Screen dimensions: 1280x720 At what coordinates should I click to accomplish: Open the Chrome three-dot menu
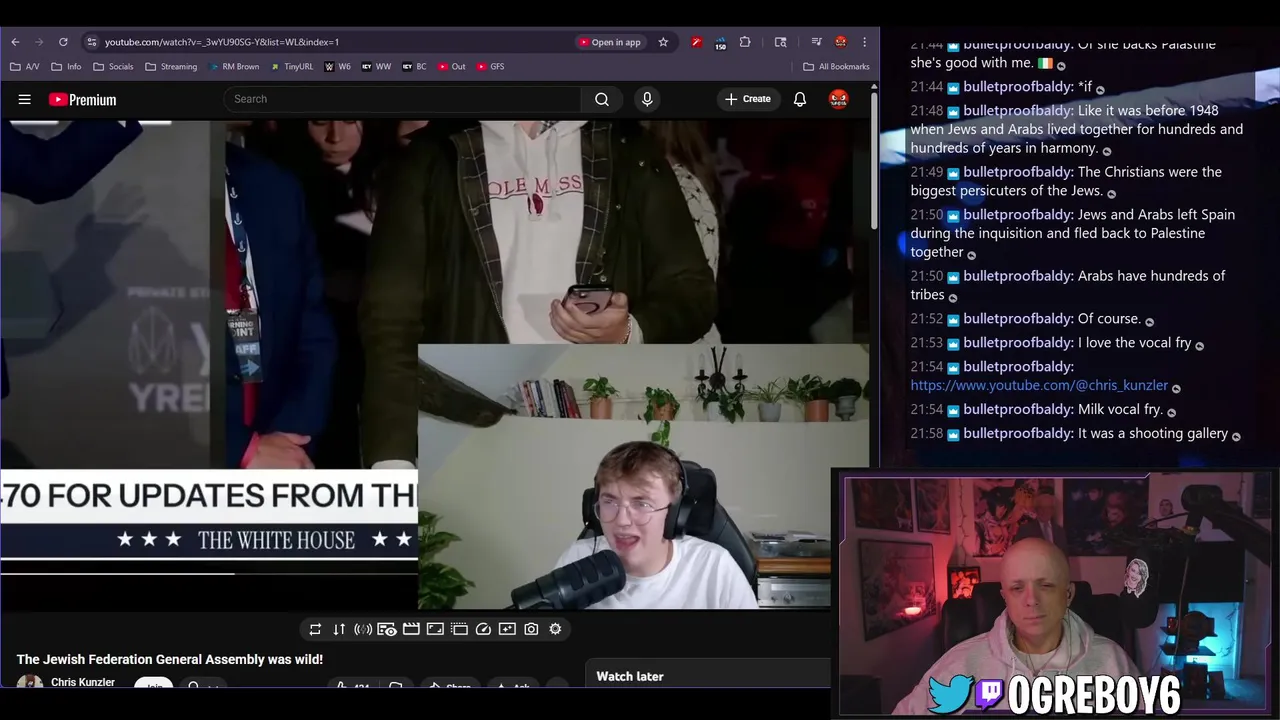tap(864, 42)
